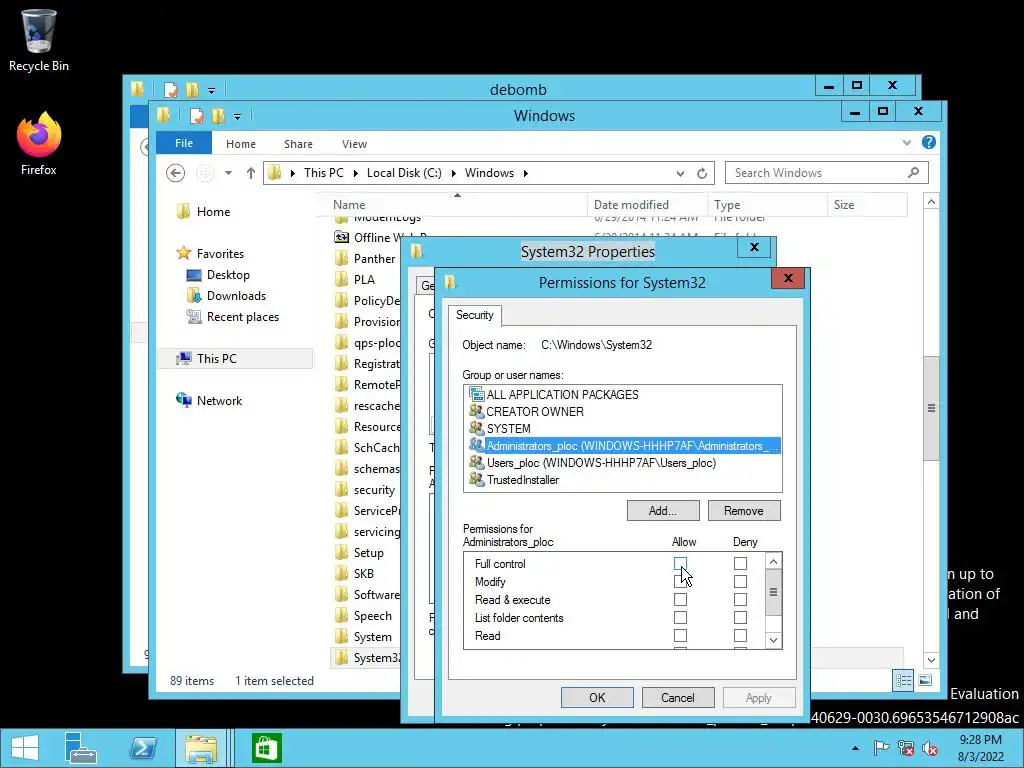The width and height of the screenshot is (1024, 768).
Task: Open Server Manager from the taskbar
Action: [x=80, y=748]
